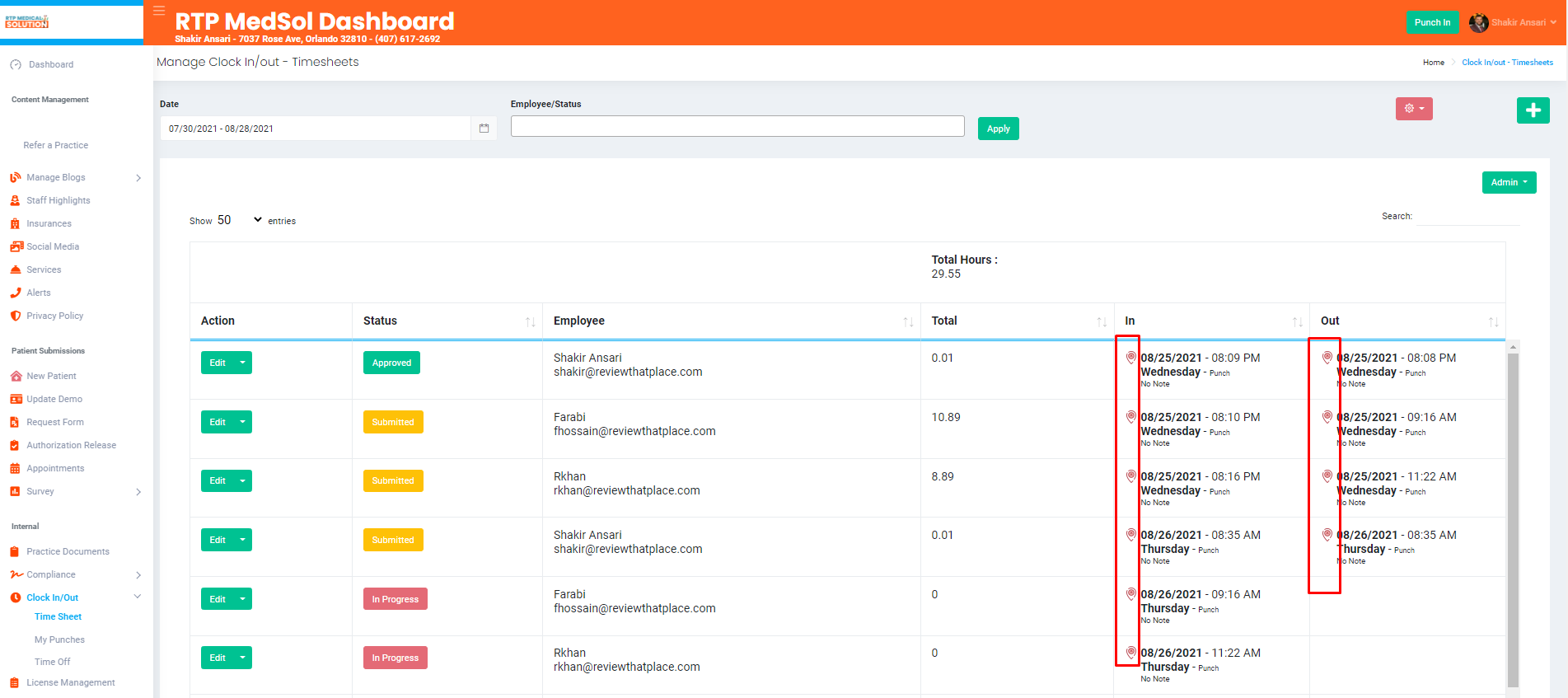
Task: Click the Privacy Policy shield icon
Action: click(15, 316)
